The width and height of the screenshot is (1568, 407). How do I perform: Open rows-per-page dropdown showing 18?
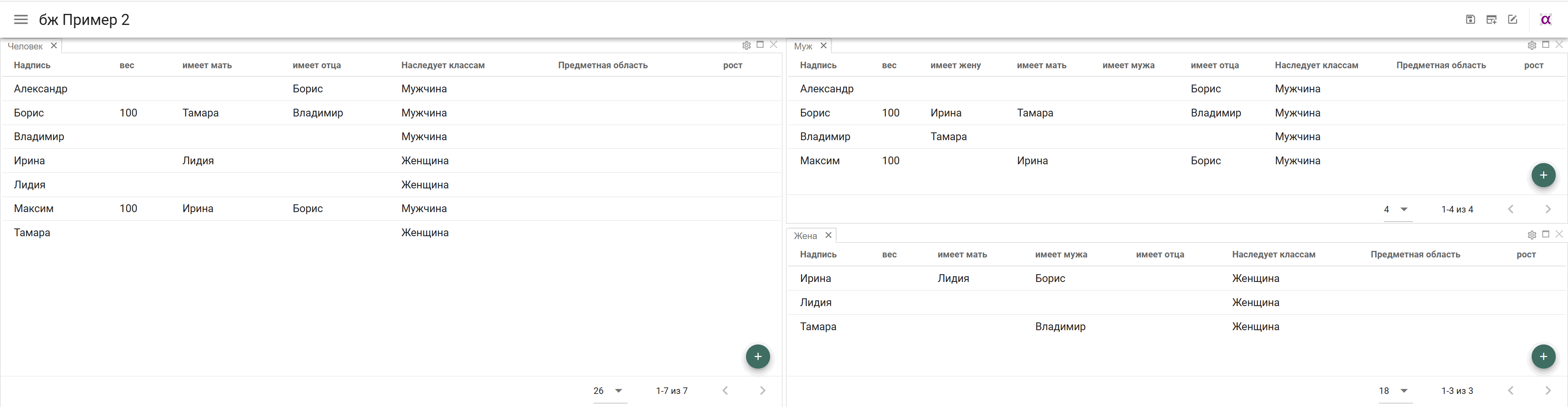coord(1395,391)
